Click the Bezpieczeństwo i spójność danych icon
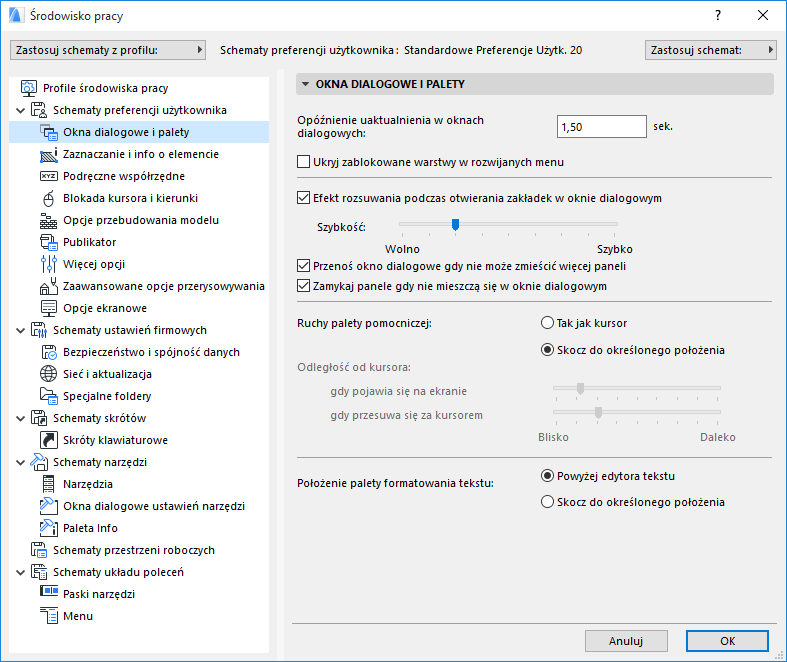The width and height of the screenshot is (787, 662). click(x=49, y=352)
